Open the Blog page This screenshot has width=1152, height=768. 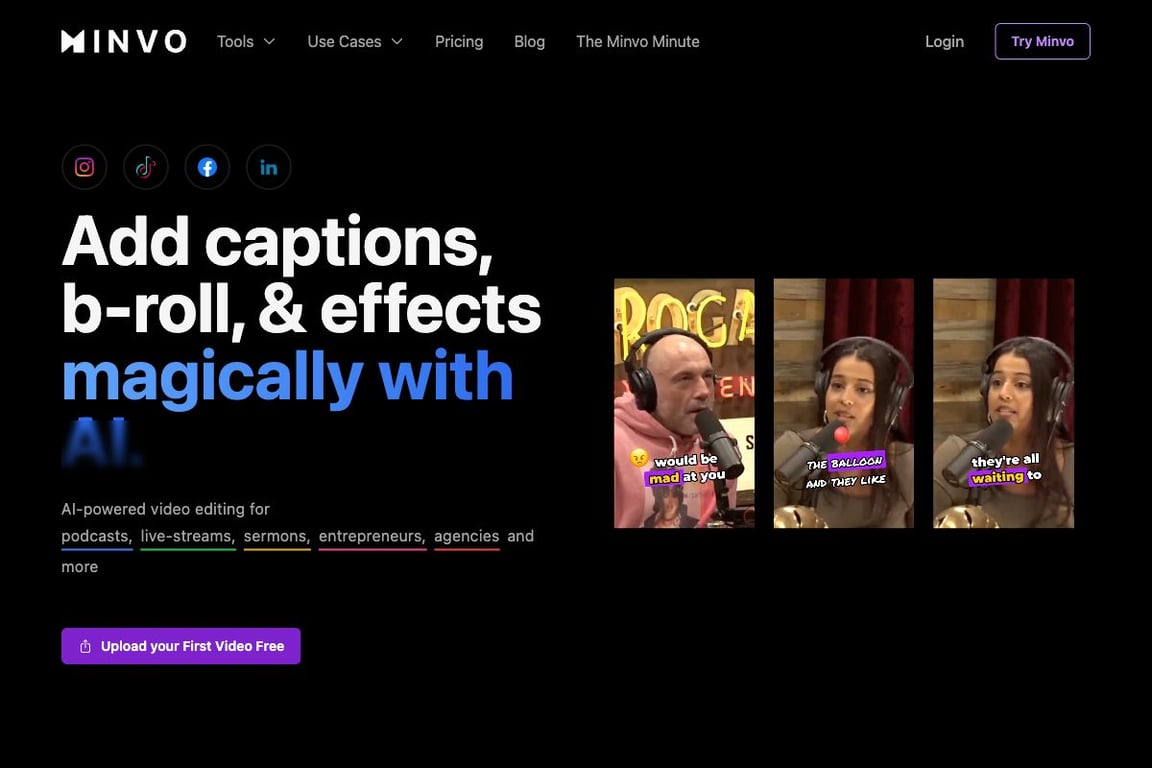(x=530, y=42)
